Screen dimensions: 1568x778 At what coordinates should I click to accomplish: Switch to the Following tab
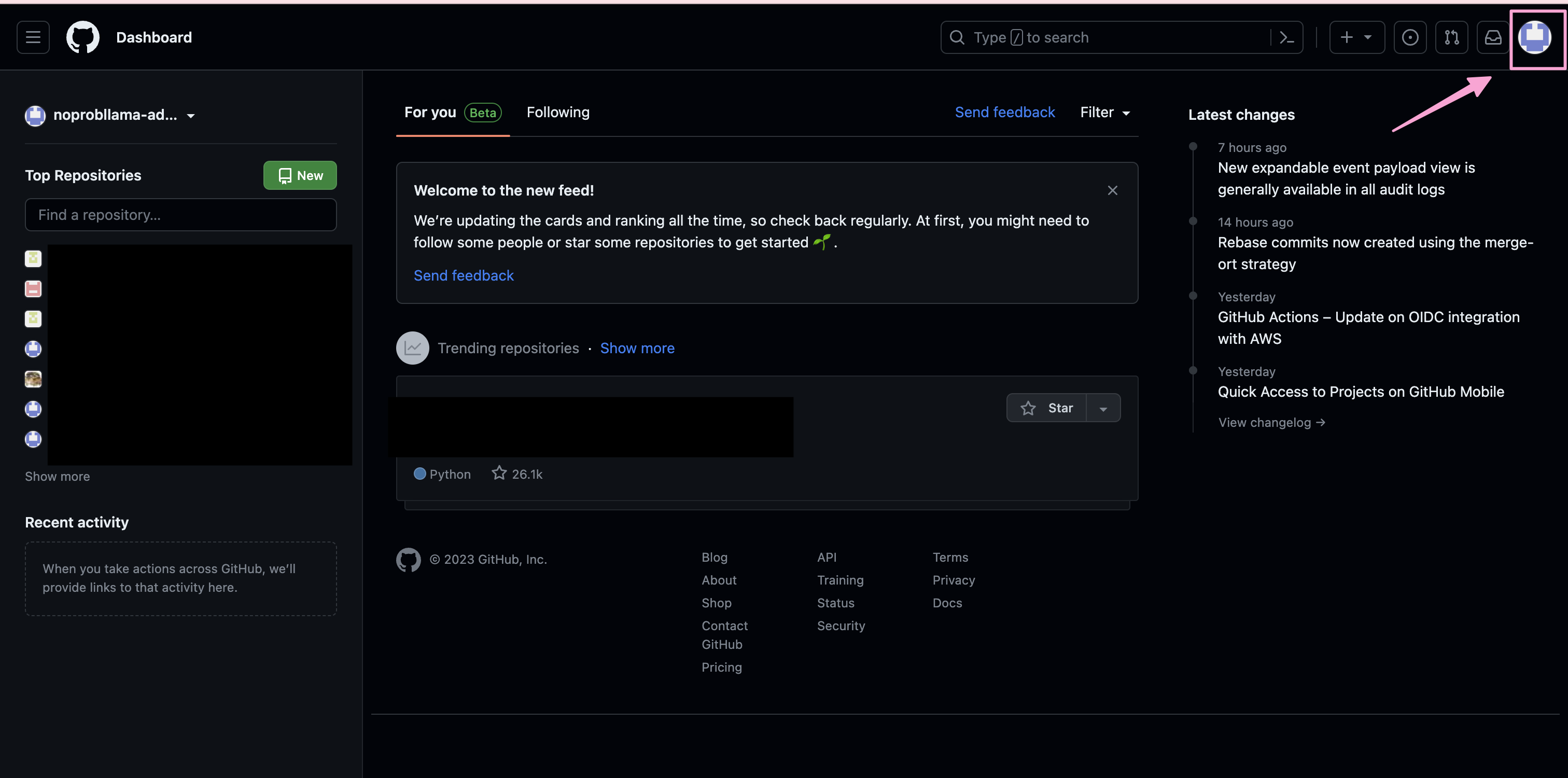coord(557,113)
